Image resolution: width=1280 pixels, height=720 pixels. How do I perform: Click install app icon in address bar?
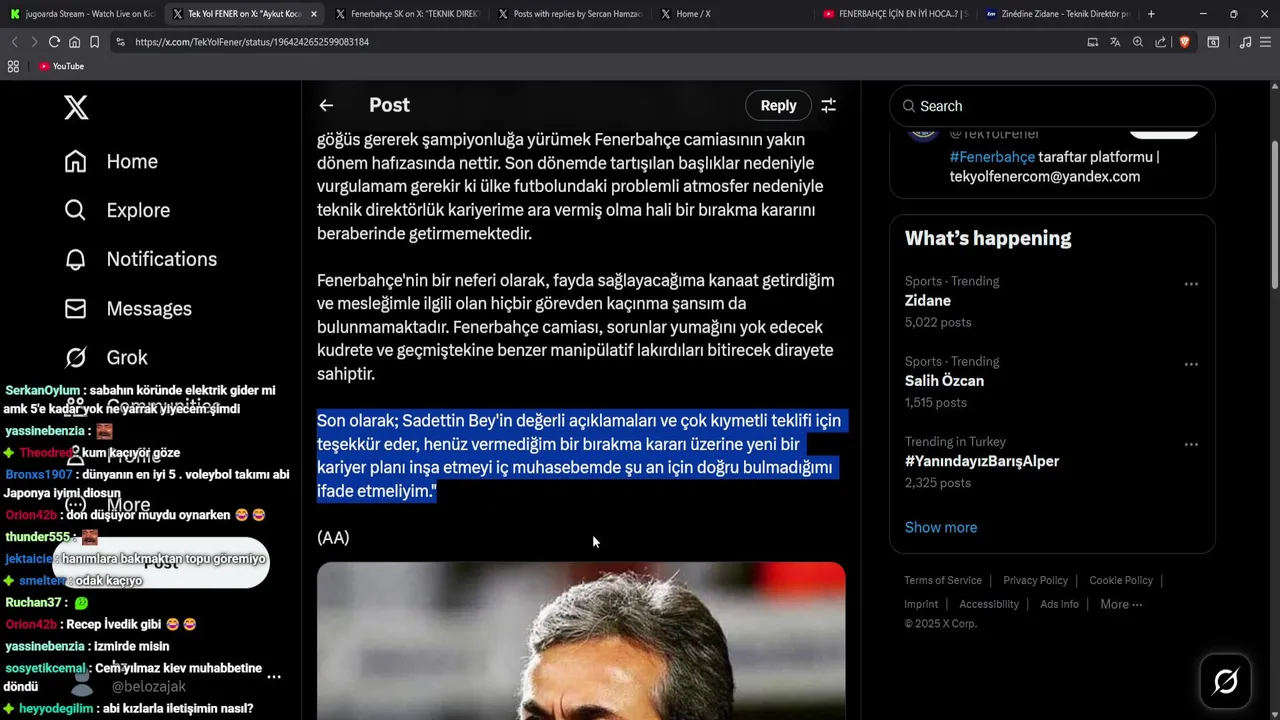(x=1092, y=42)
